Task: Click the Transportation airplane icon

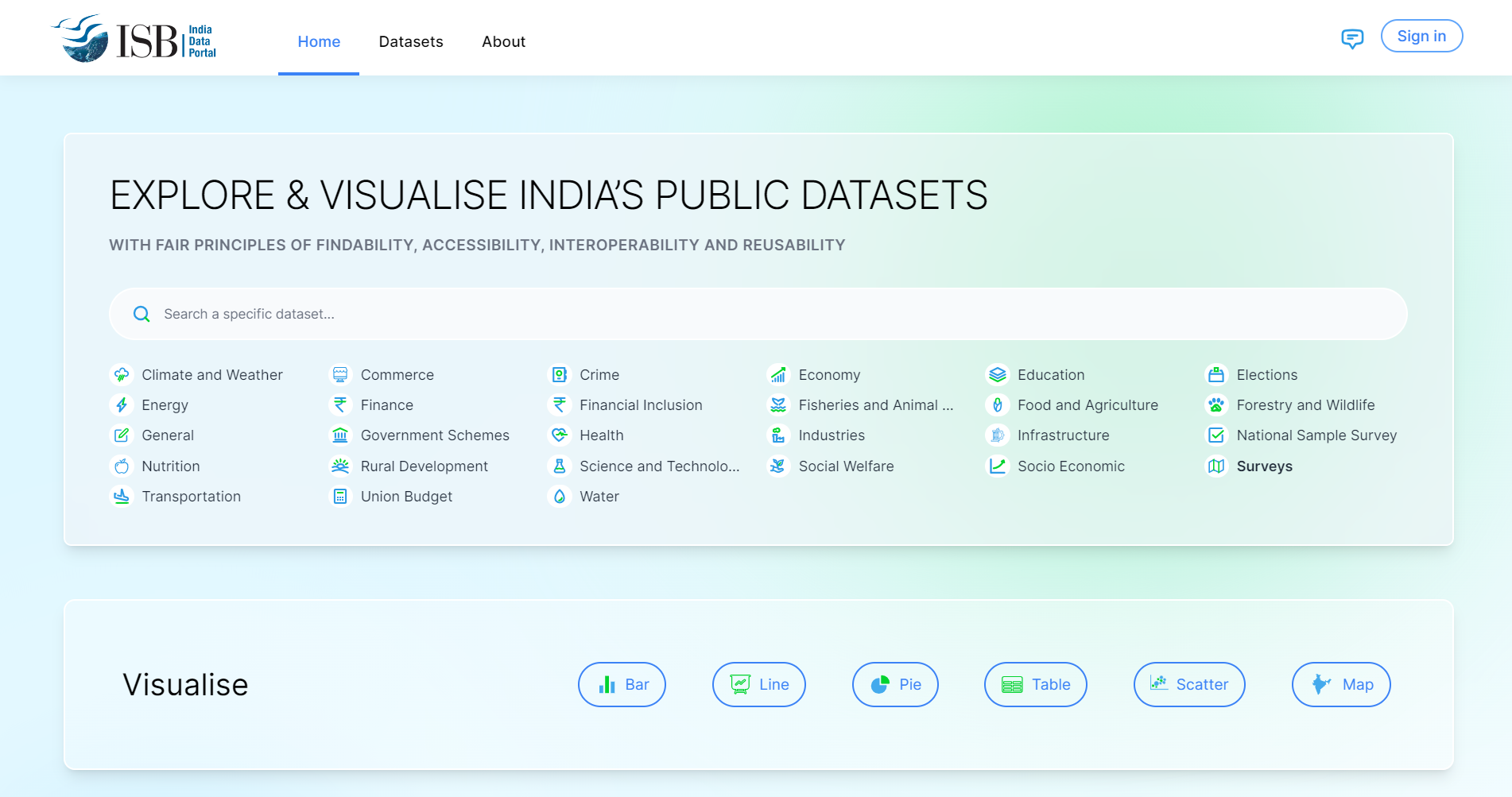Action: pyautogui.click(x=122, y=496)
